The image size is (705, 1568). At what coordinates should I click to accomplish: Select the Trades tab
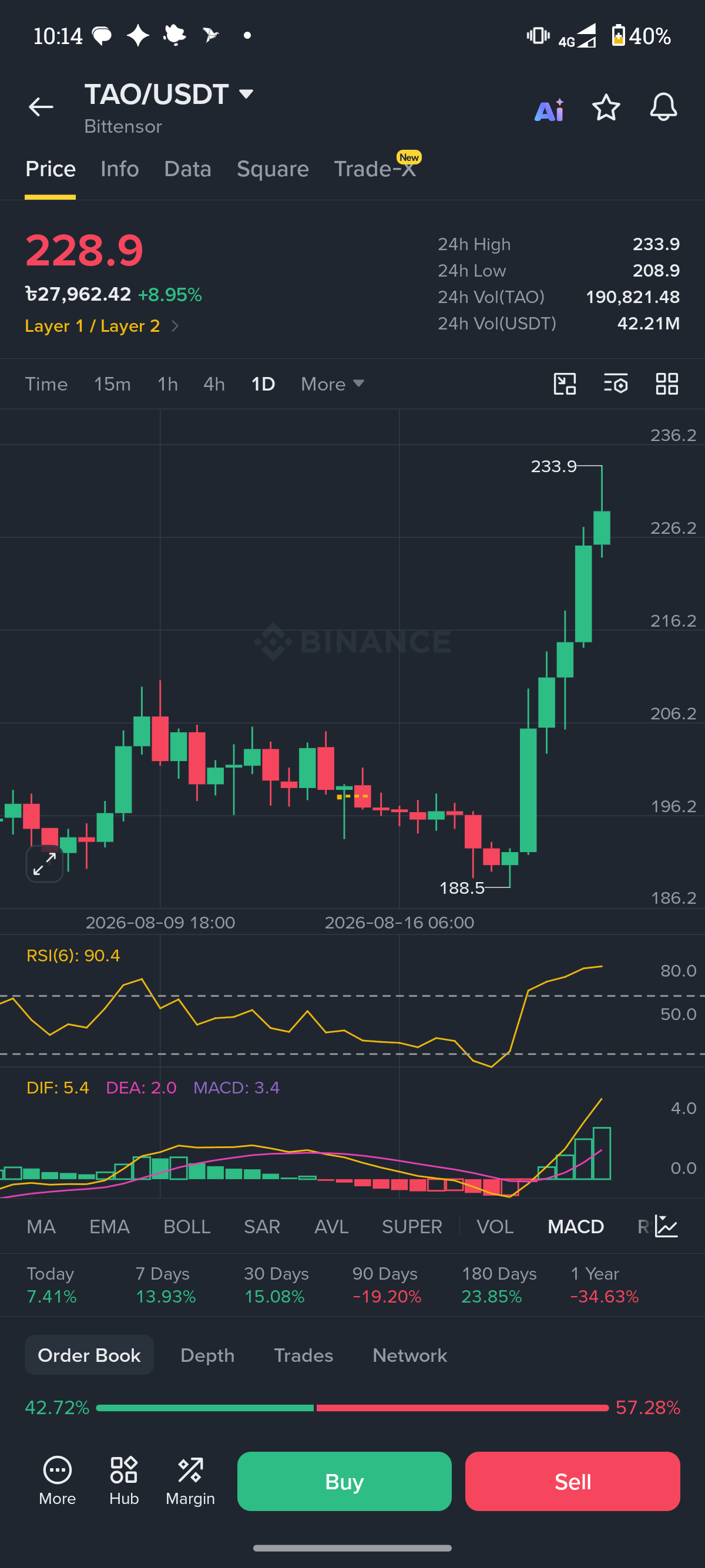tap(303, 1355)
